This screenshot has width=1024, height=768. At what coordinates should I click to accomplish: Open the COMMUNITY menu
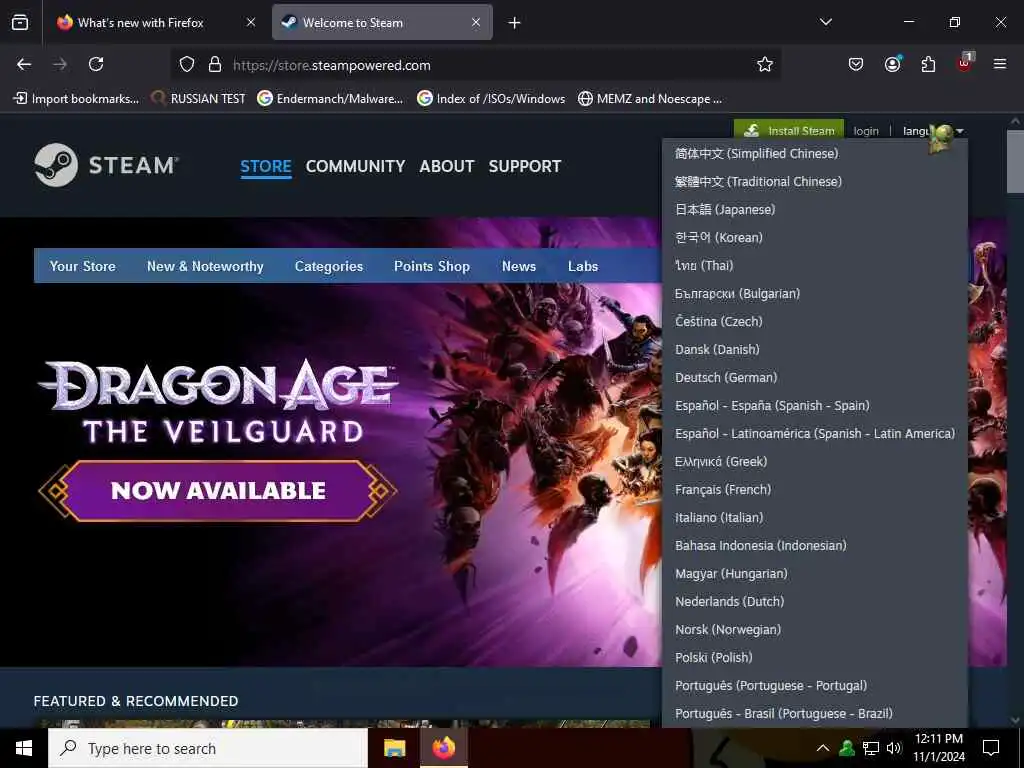[x=355, y=166]
